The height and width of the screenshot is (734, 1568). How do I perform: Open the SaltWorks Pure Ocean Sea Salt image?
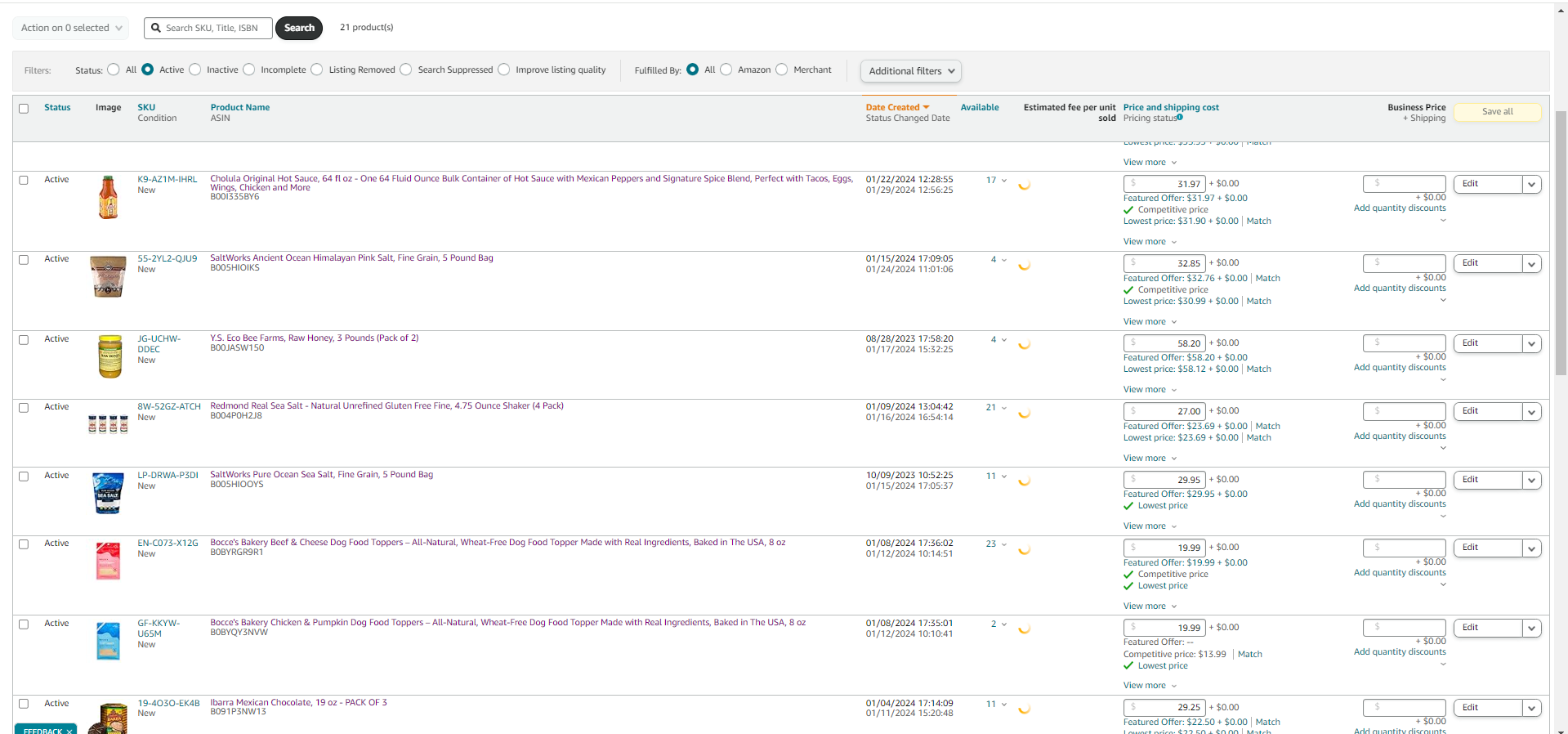(108, 493)
